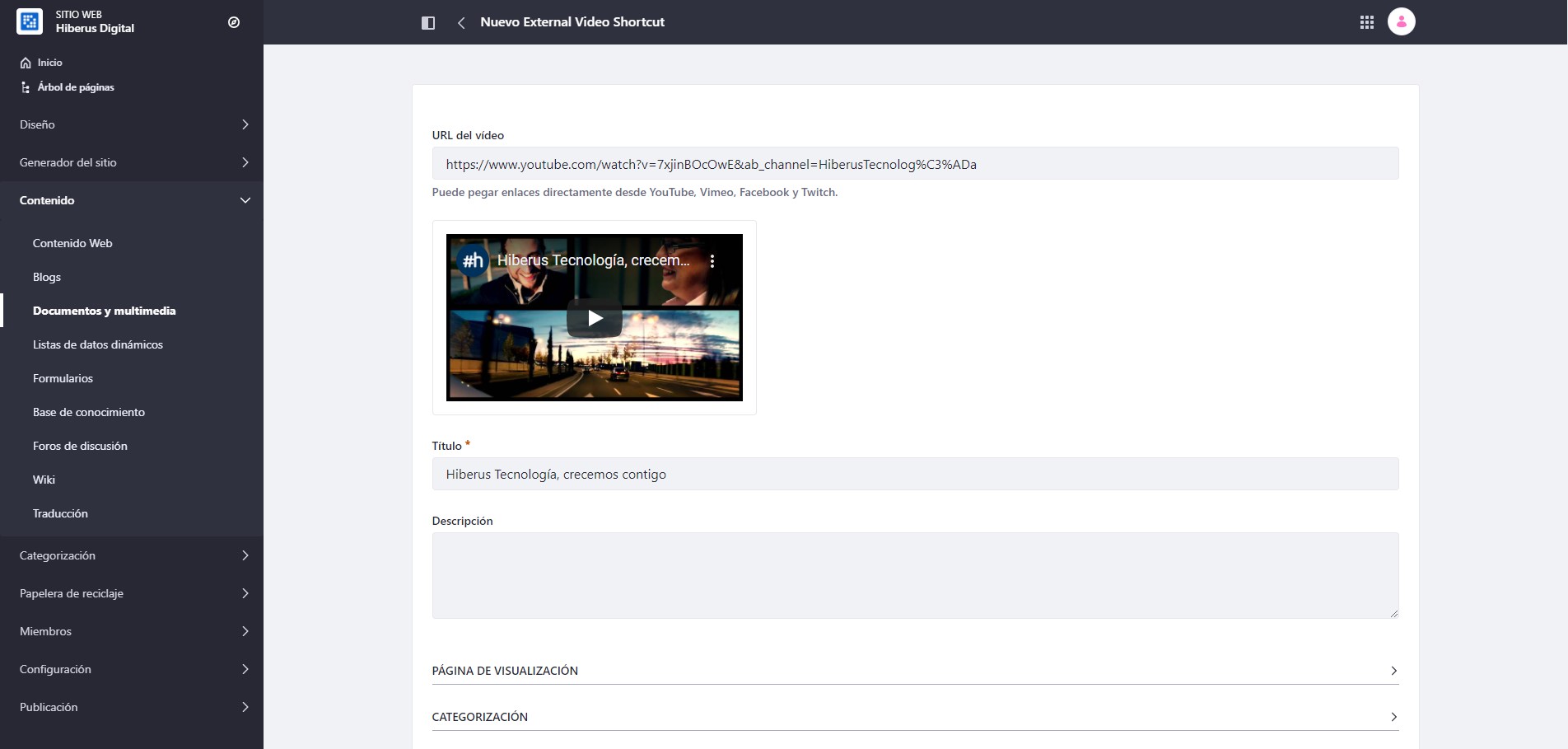Click the Hiberus Digital site logo
Screen dimensions: 1568x749
coord(30,21)
